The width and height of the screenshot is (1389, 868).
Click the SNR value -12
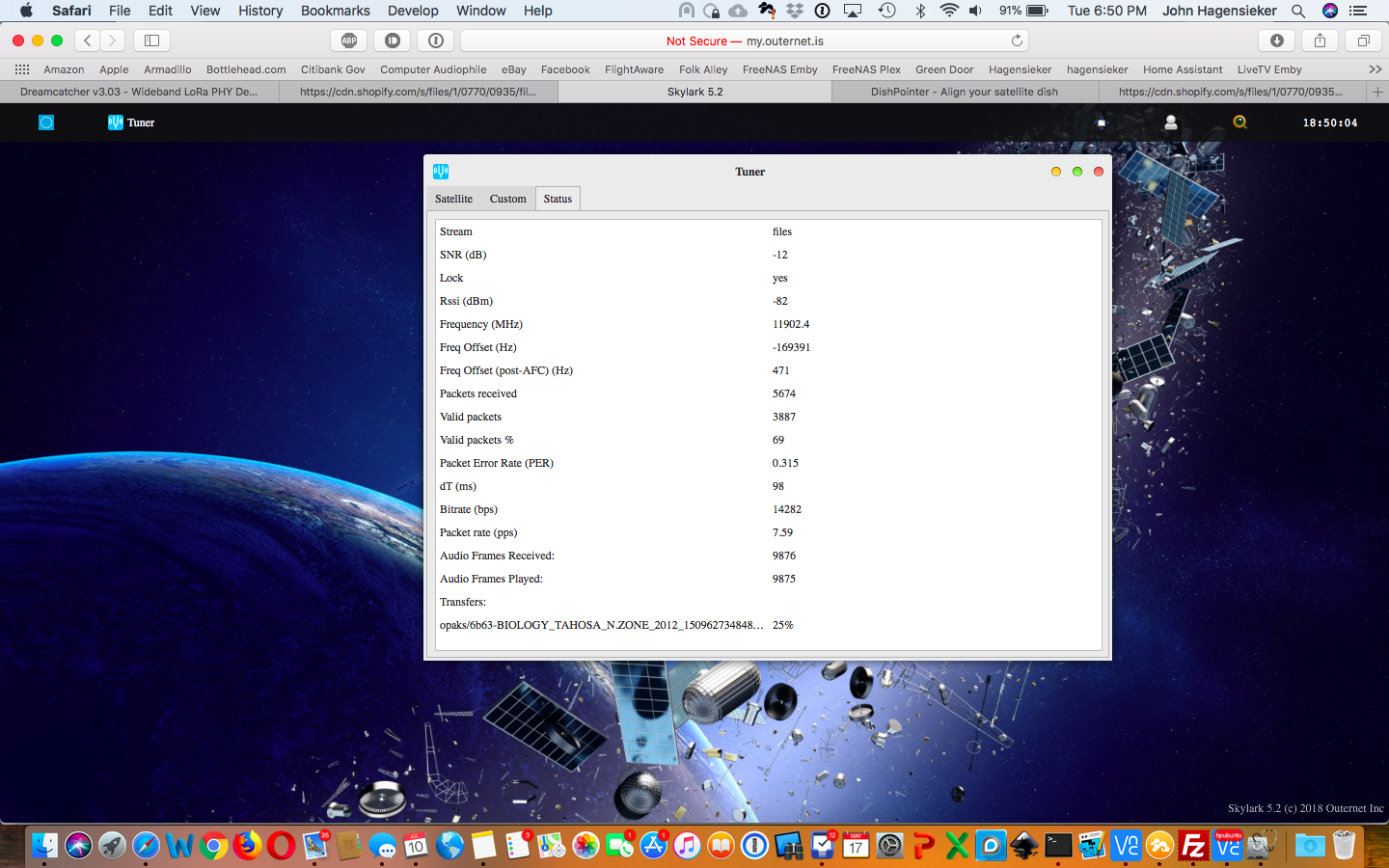pos(780,255)
